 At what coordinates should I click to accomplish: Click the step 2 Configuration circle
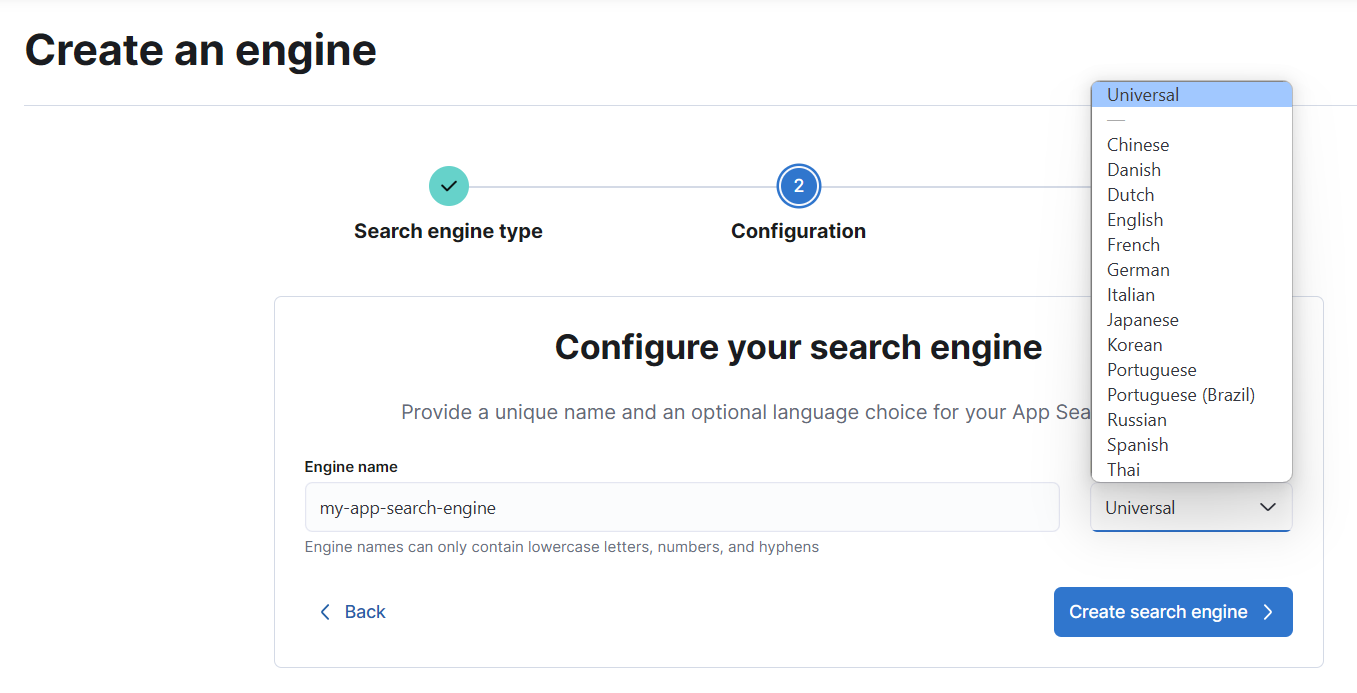(798, 186)
